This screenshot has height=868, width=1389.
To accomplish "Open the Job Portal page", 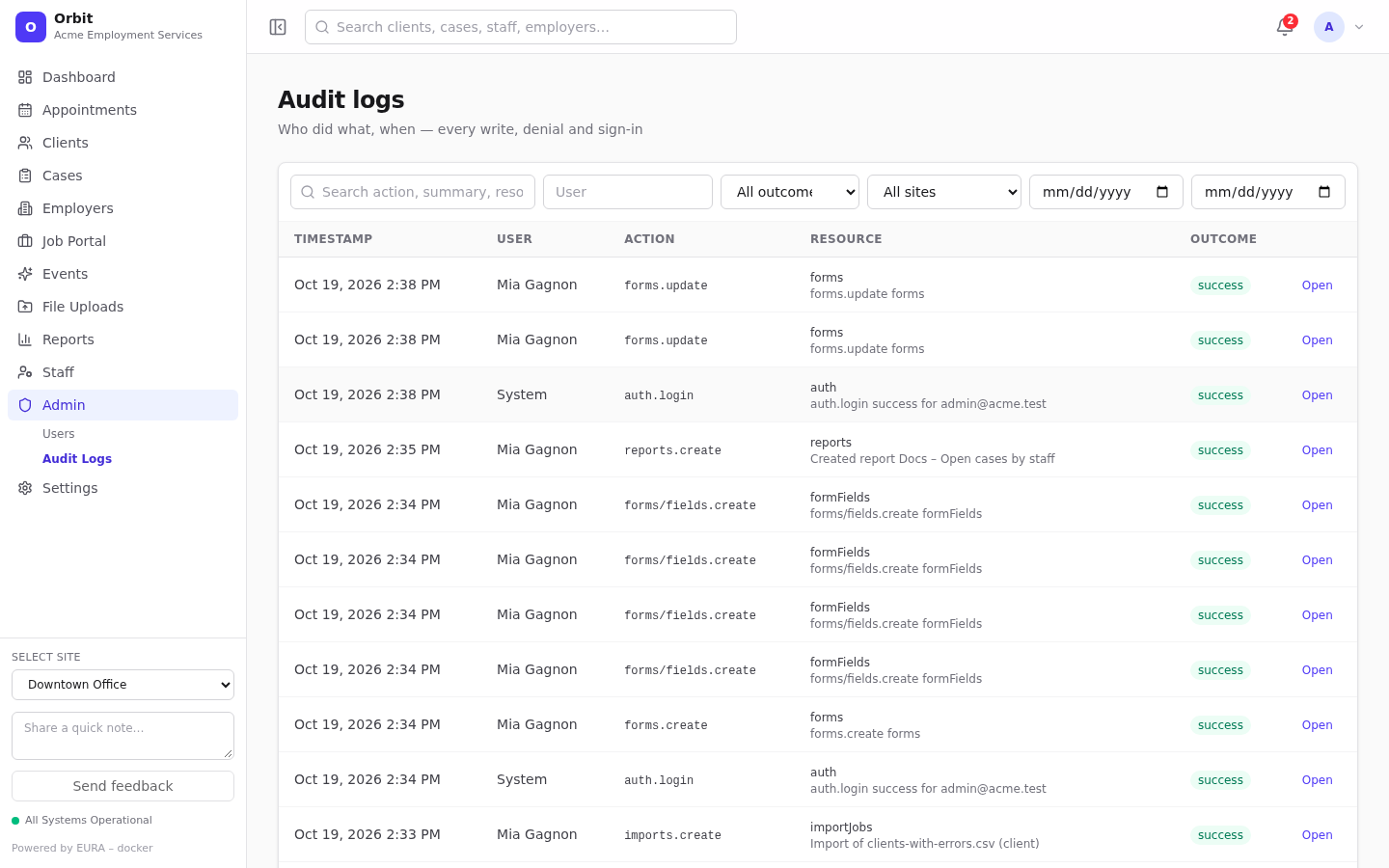I will click(x=123, y=241).
